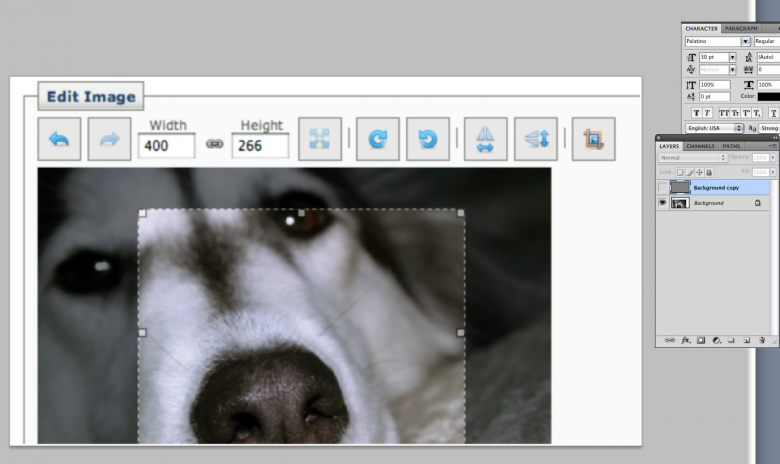The height and width of the screenshot is (464, 780).
Task: Switch to the Channels tab
Action: tap(700, 146)
